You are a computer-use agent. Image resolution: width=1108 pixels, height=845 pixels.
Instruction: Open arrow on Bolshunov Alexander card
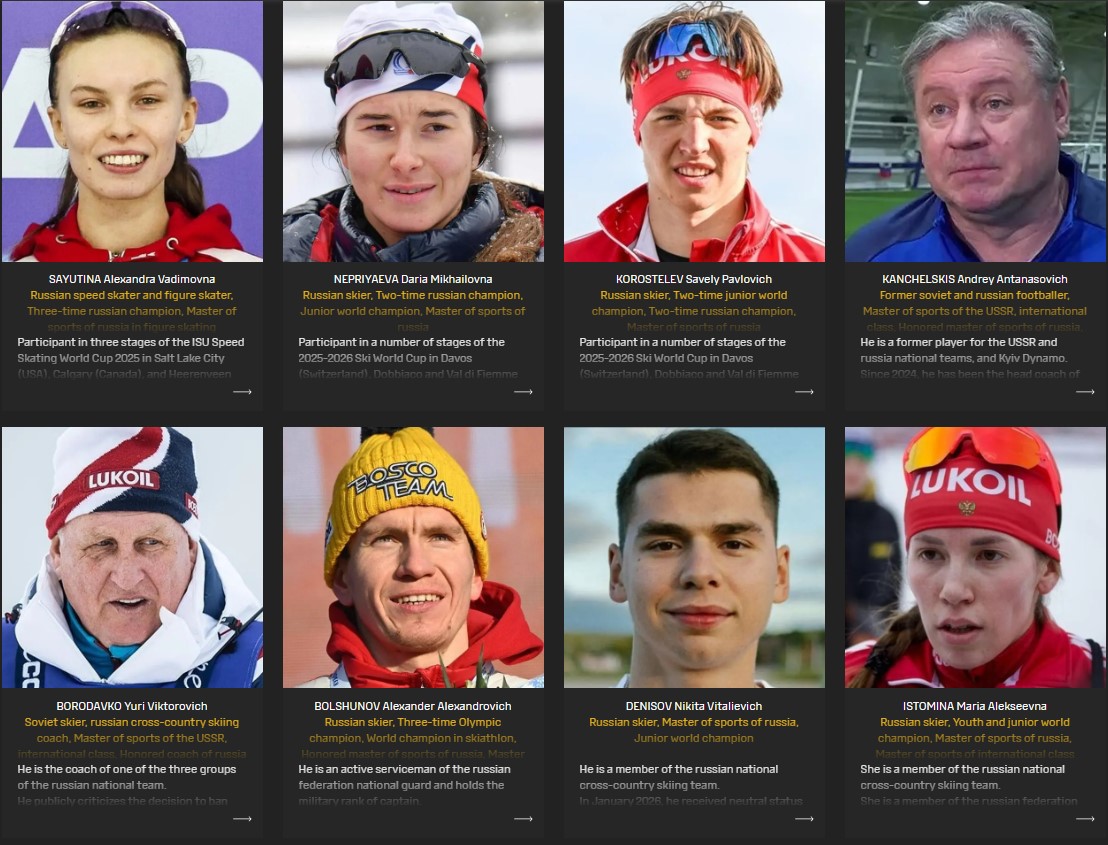[524, 818]
